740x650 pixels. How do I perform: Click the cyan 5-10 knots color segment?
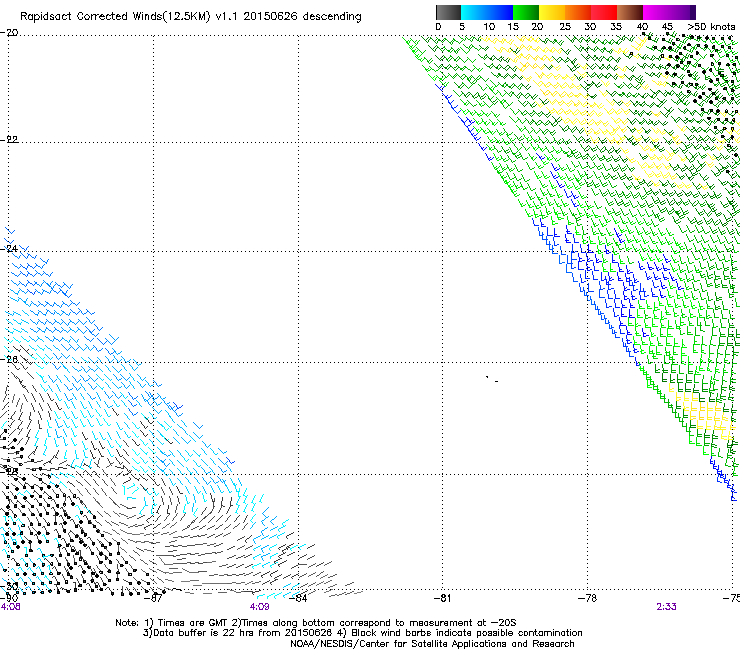tap(474, 12)
